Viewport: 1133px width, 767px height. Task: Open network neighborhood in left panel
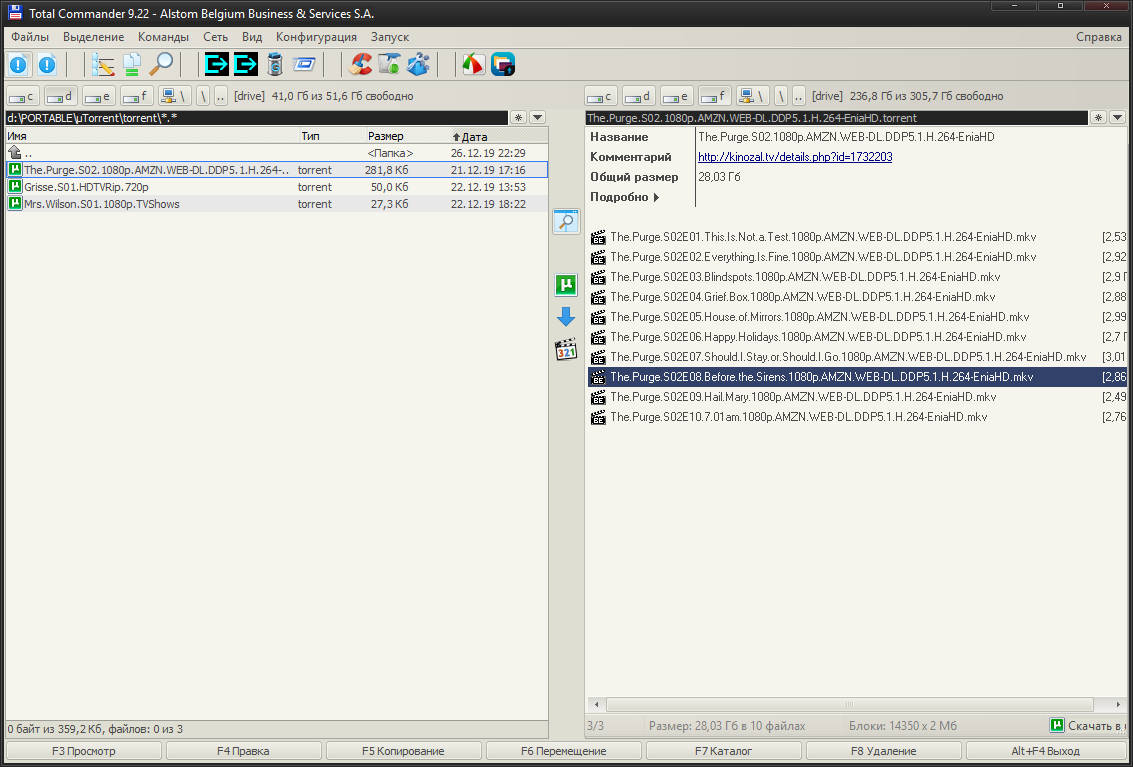click(176, 95)
